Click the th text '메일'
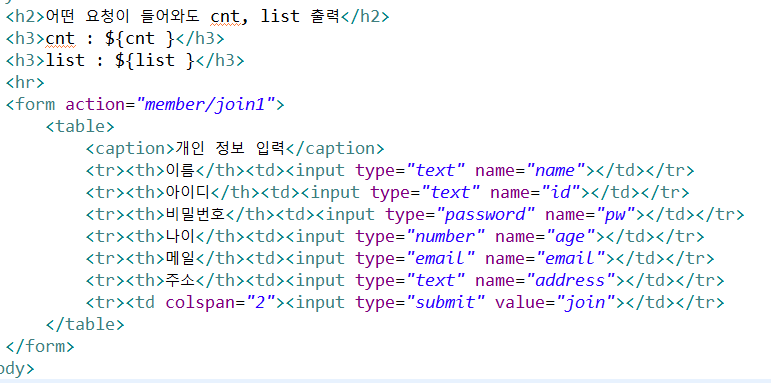 tap(180, 258)
